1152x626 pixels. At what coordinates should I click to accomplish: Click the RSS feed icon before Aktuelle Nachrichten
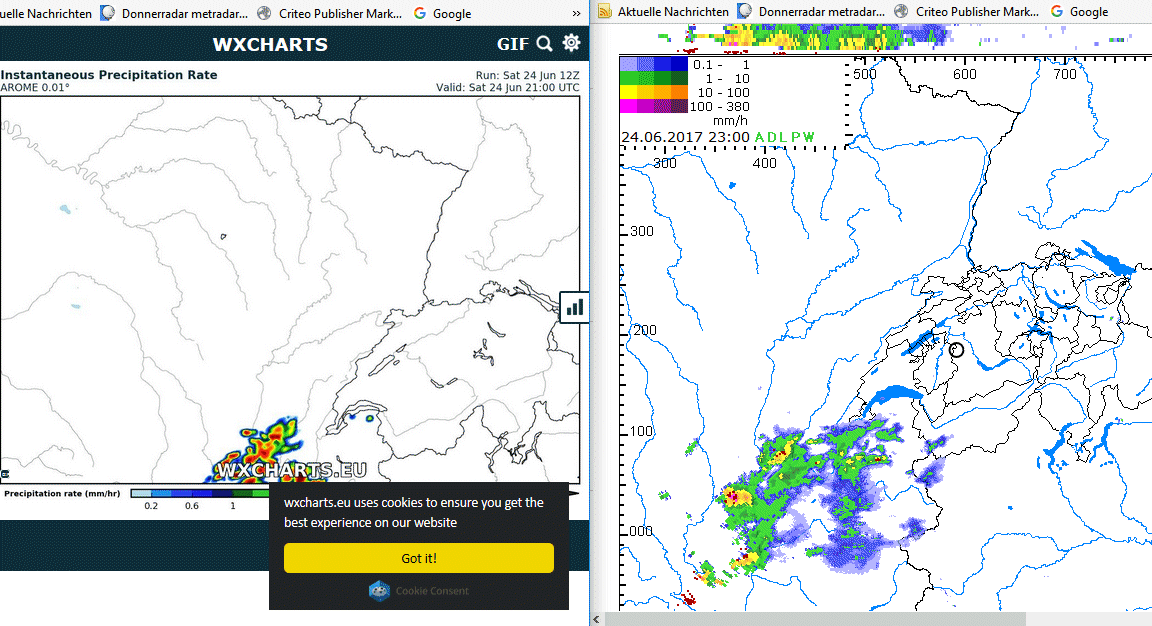pyautogui.click(x=605, y=12)
